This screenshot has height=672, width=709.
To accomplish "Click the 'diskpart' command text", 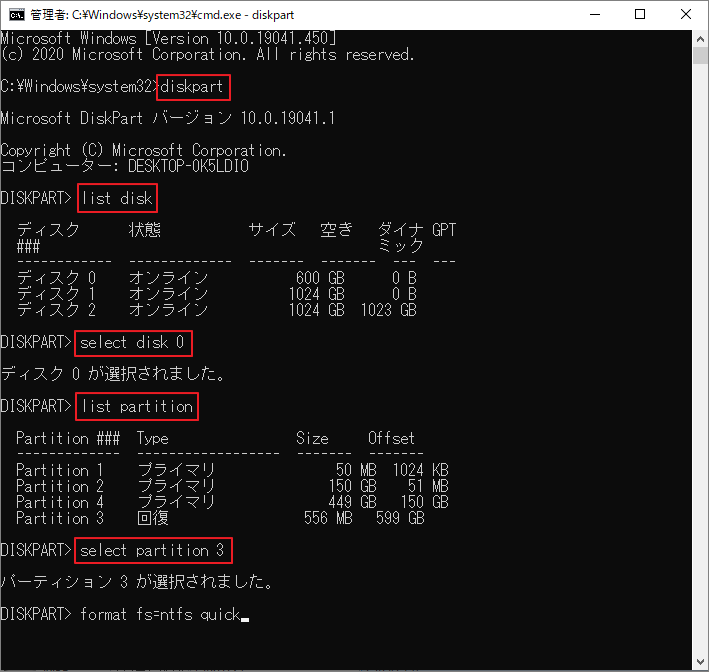I will (192, 86).
